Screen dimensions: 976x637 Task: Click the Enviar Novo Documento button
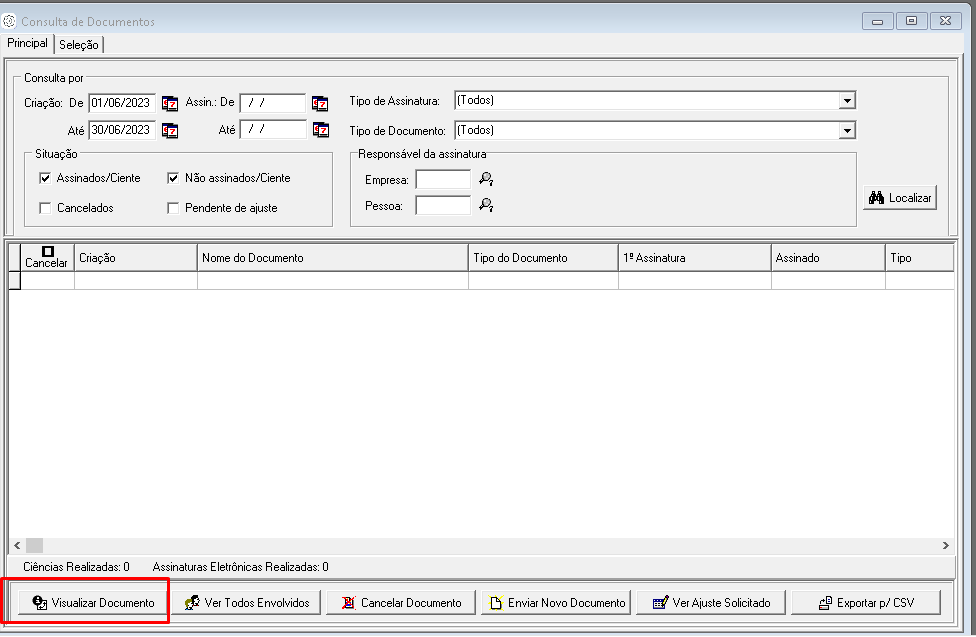tap(556, 603)
